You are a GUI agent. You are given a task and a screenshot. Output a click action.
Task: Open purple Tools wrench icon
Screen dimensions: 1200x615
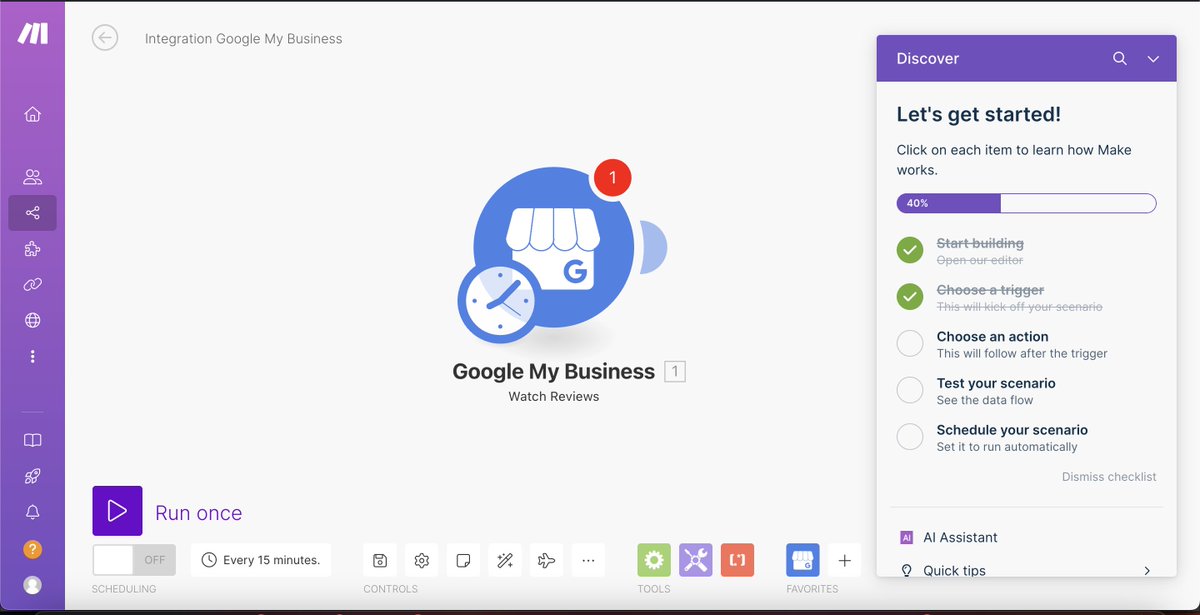(x=696, y=560)
